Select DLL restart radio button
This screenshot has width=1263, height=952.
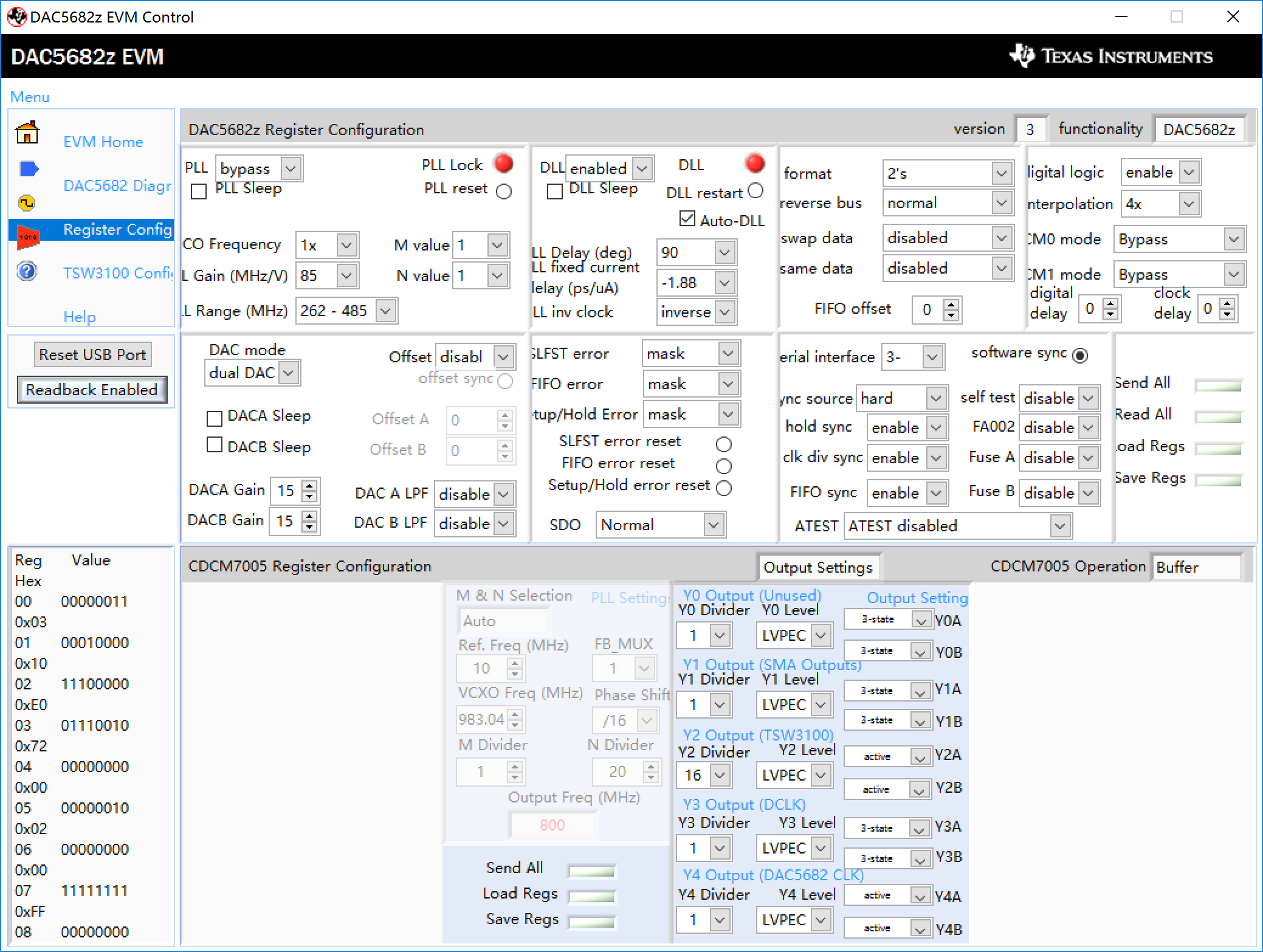coord(755,190)
